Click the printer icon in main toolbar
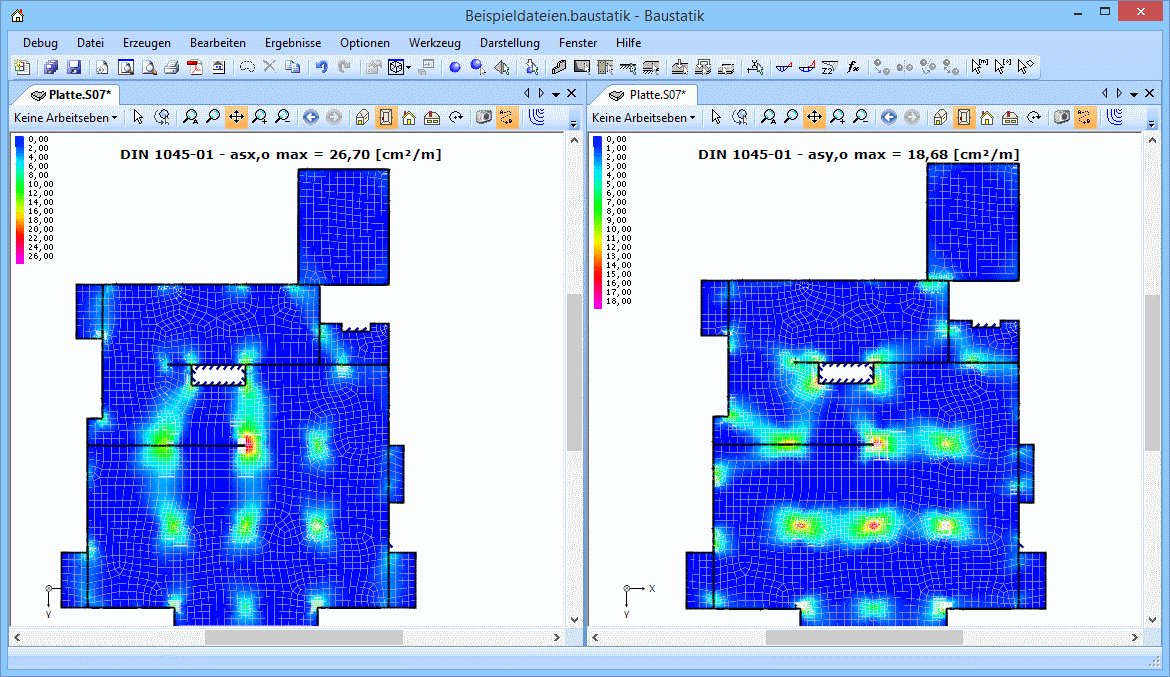Viewport: 1170px width, 677px height. click(x=171, y=67)
